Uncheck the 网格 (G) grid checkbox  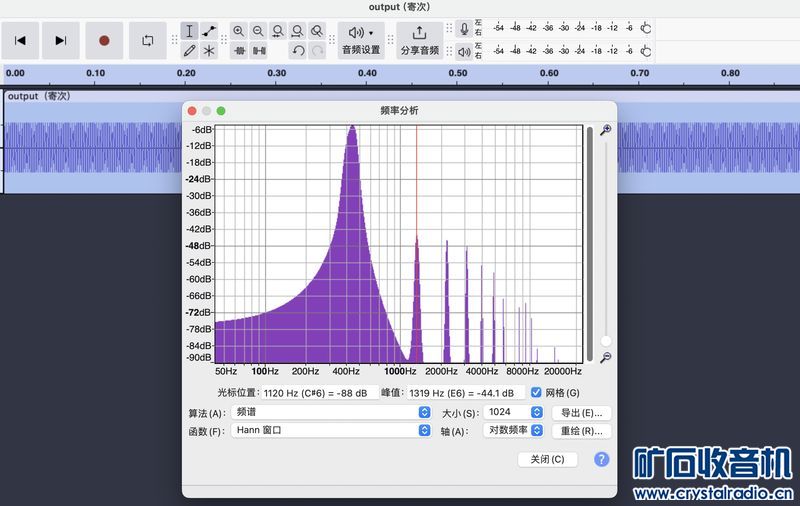tap(537, 393)
